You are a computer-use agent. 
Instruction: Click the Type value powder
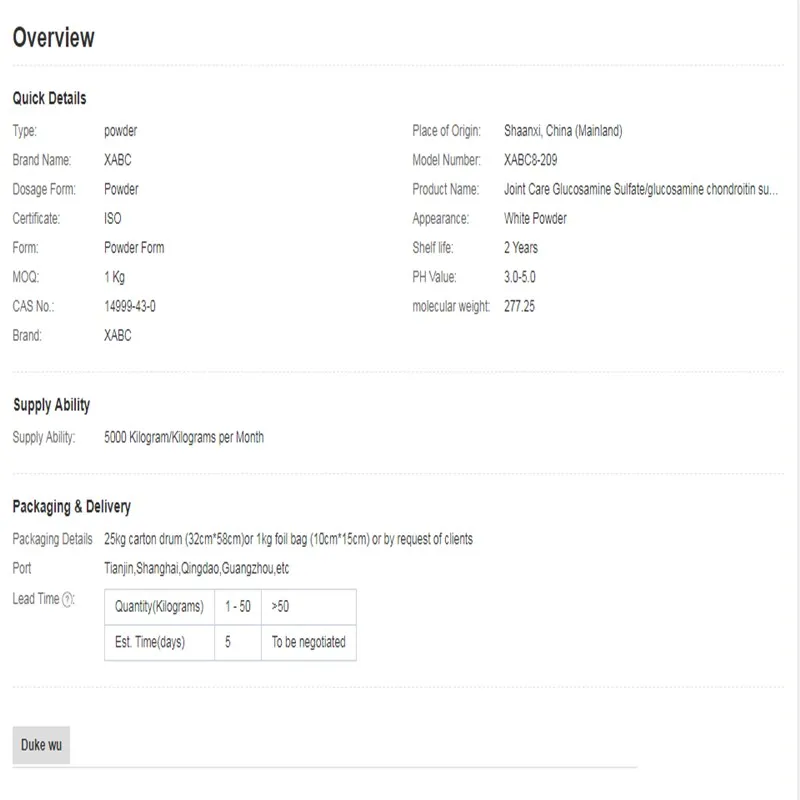pyautogui.click(x=120, y=131)
